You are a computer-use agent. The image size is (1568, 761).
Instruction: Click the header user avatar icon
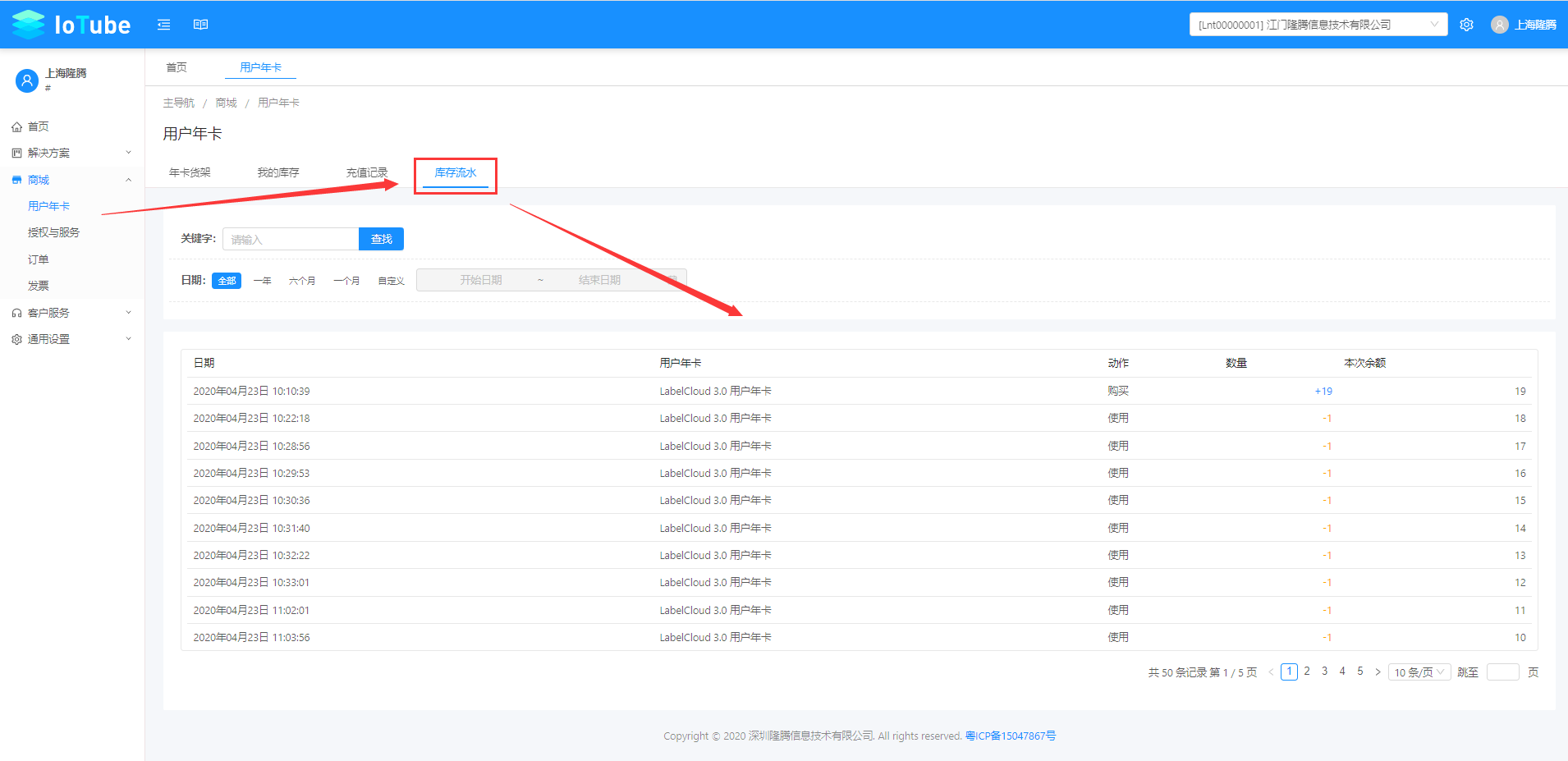[x=1500, y=25]
